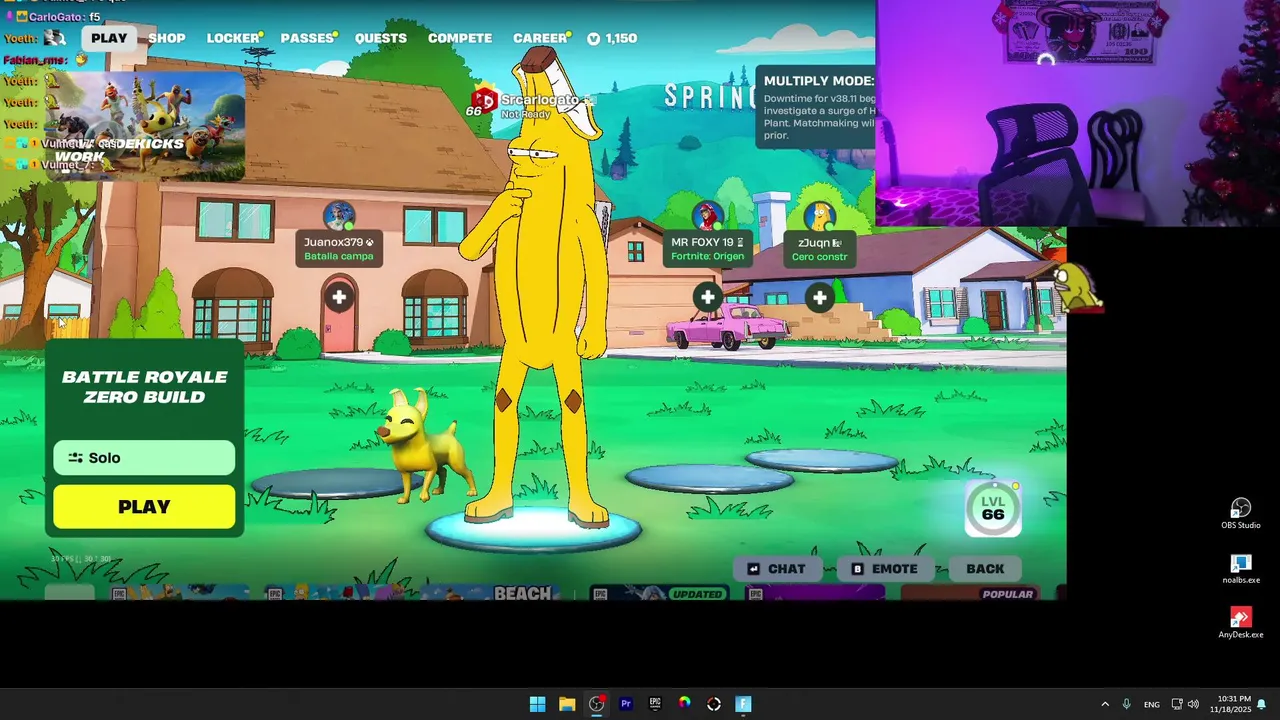Open the notifications bell icon
This screenshot has width=1280, height=720.
(x=1262, y=704)
